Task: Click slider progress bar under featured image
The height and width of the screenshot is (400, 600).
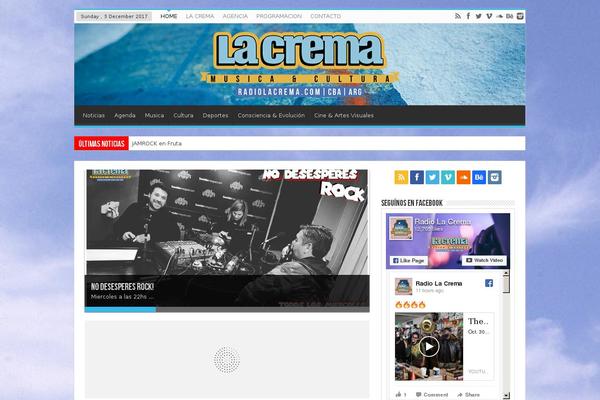Action: pyautogui.click(x=227, y=309)
